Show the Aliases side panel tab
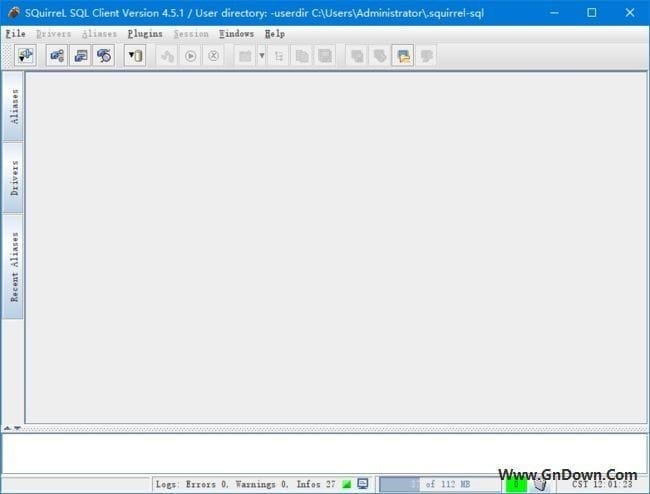The image size is (650, 494). pyautogui.click(x=14, y=106)
